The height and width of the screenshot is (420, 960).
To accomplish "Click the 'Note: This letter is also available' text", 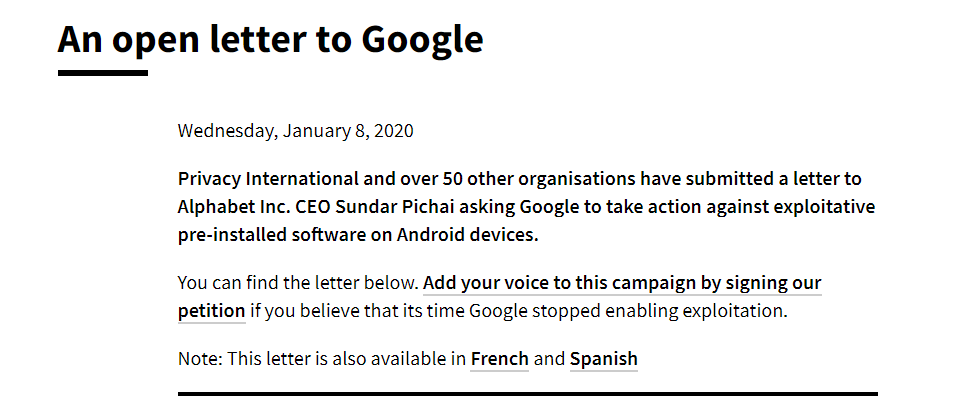I will 322,358.
